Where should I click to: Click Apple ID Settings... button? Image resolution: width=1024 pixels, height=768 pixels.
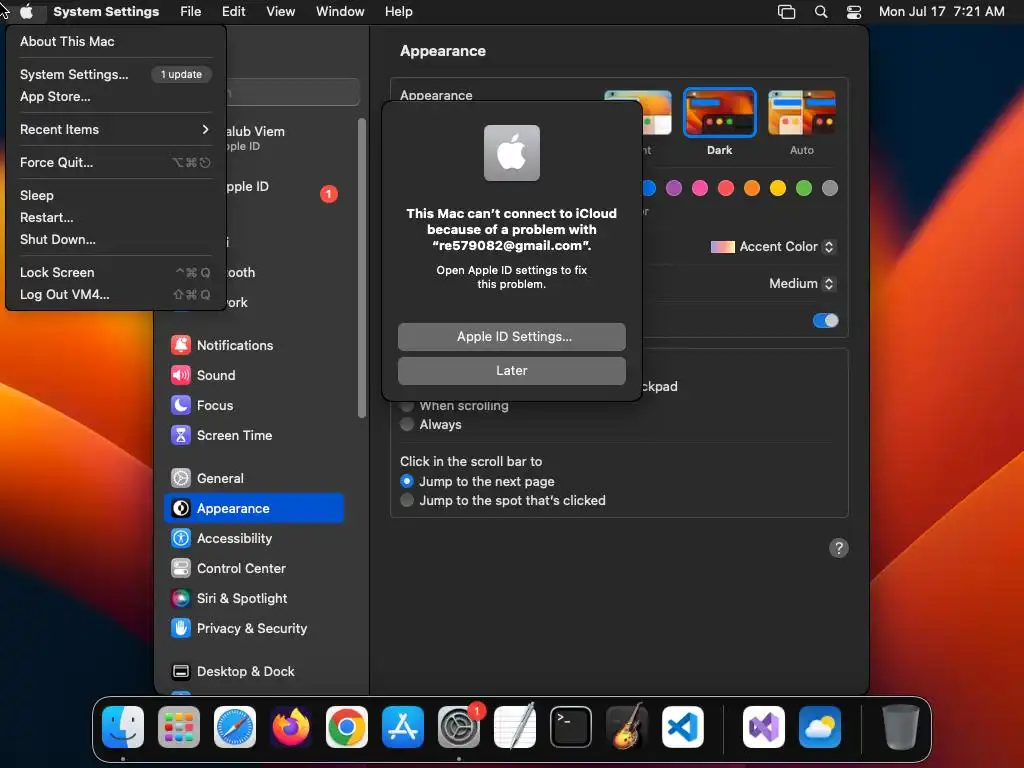pos(512,337)
